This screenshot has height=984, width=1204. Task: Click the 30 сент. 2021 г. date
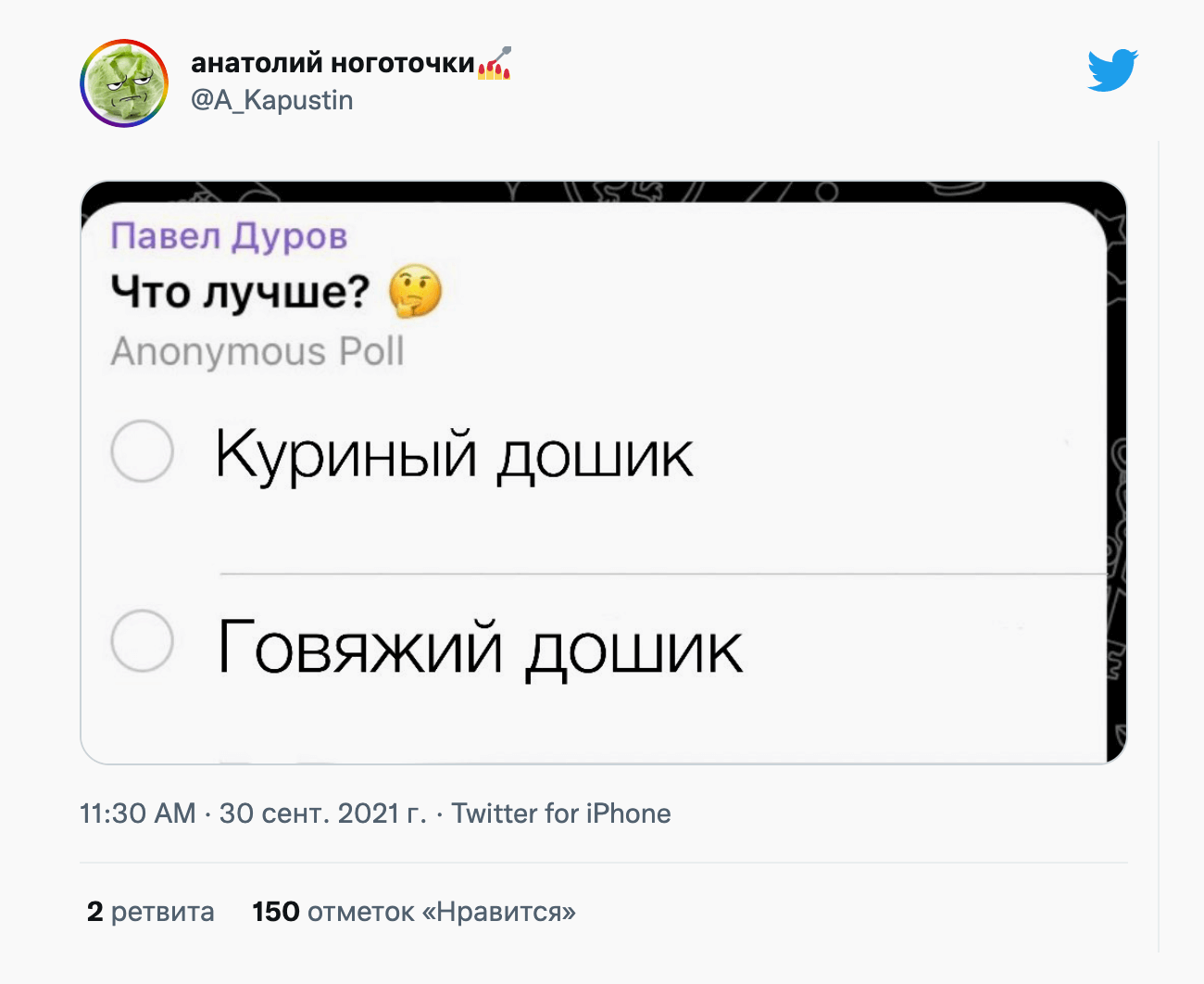click(322, 814)
